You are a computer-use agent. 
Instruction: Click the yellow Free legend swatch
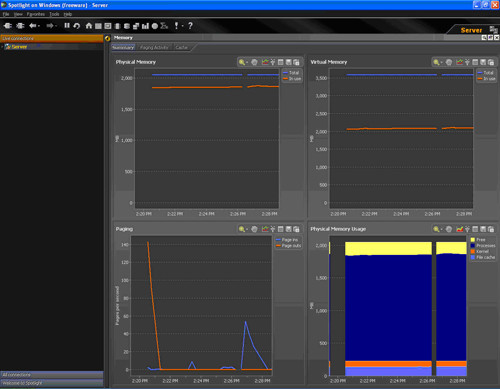pyautogui.click(x=473, y=240)
